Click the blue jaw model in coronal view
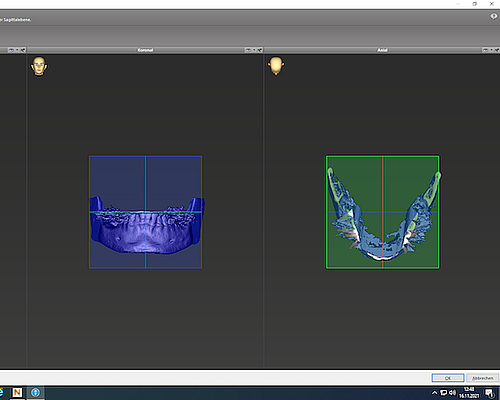Image resolution: width=500 pixels, height=400 pixels. click(146, 227)
